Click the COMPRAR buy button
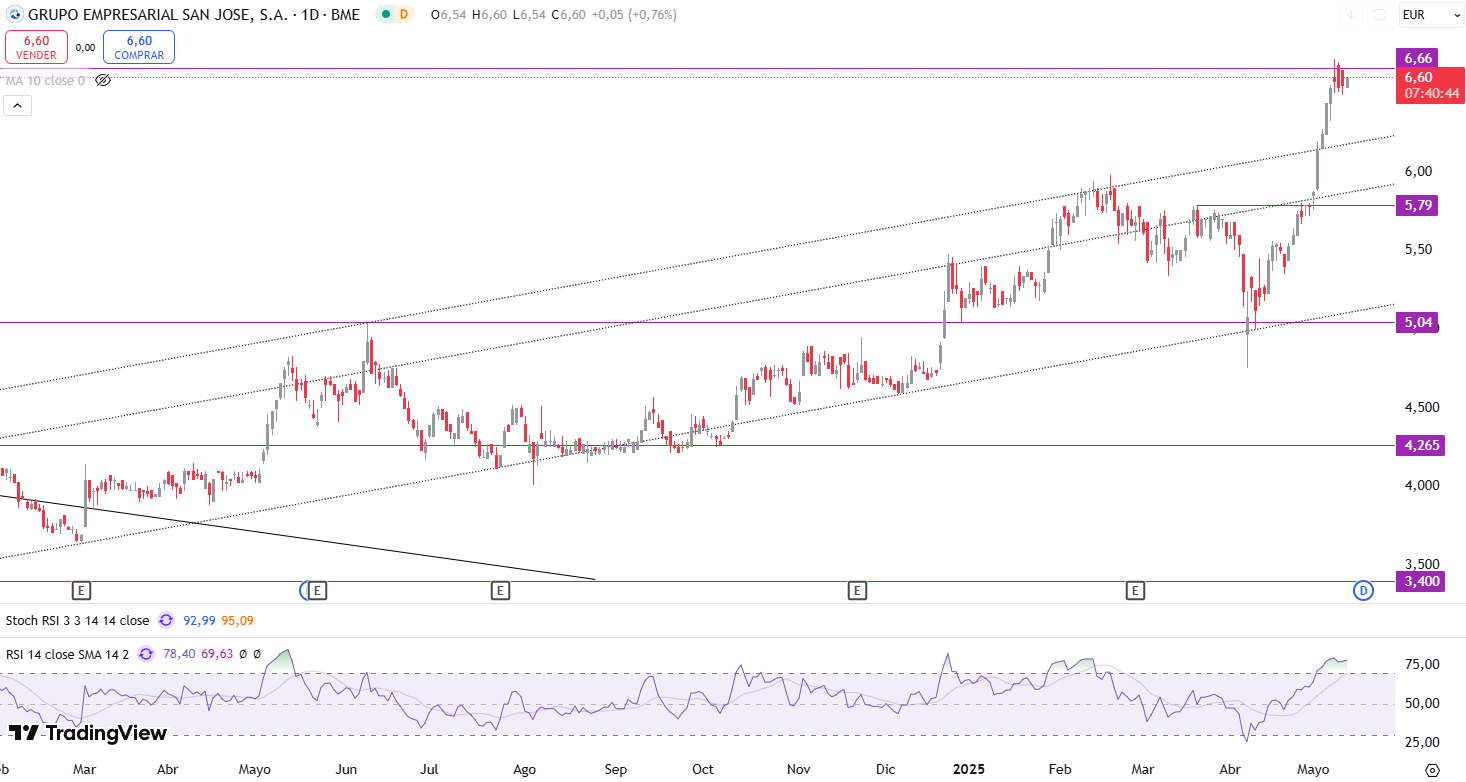 pyautogui.click(x=139, y=47)
